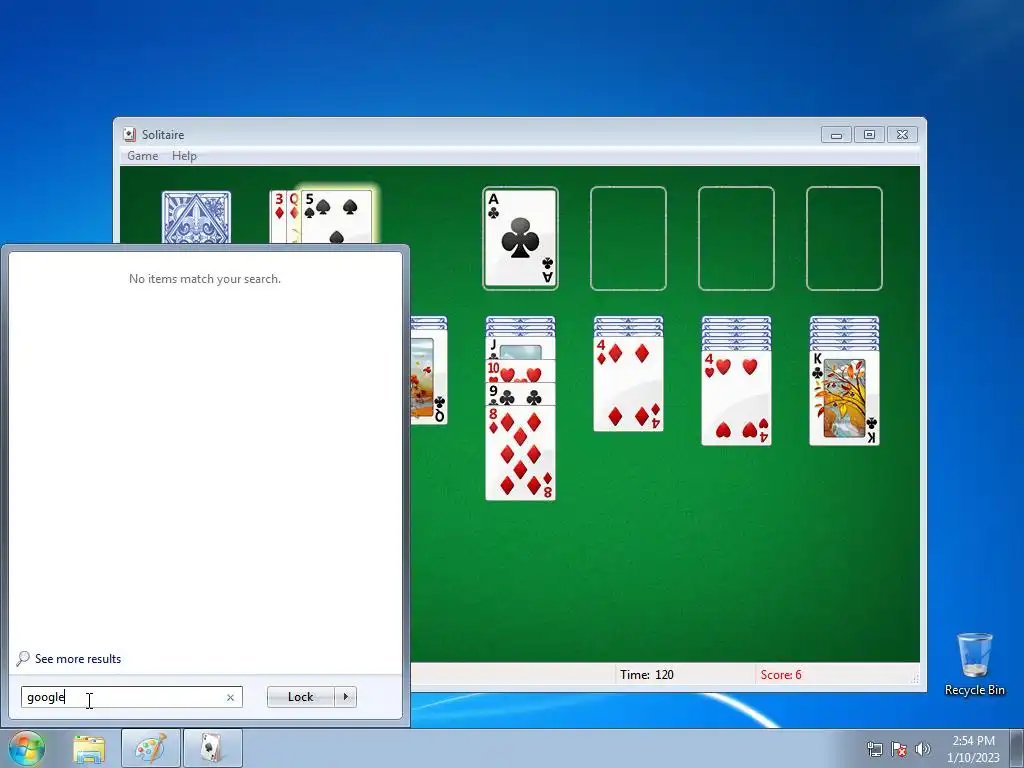Click the Solitaire title bar icon
This screenshot has height=768, width=1024.
(x=129, y=135)
